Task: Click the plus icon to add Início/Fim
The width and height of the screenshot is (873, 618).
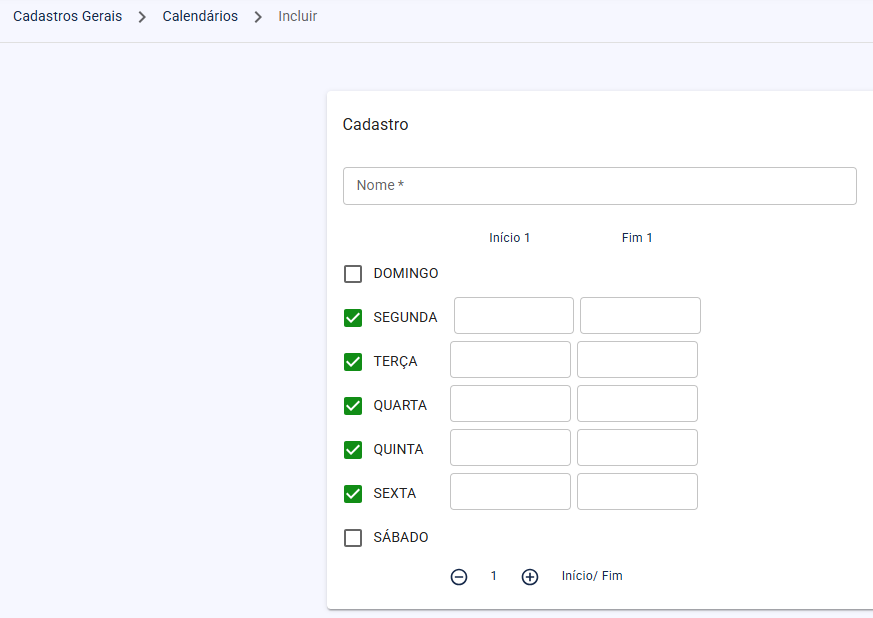Action: (529, 577)
